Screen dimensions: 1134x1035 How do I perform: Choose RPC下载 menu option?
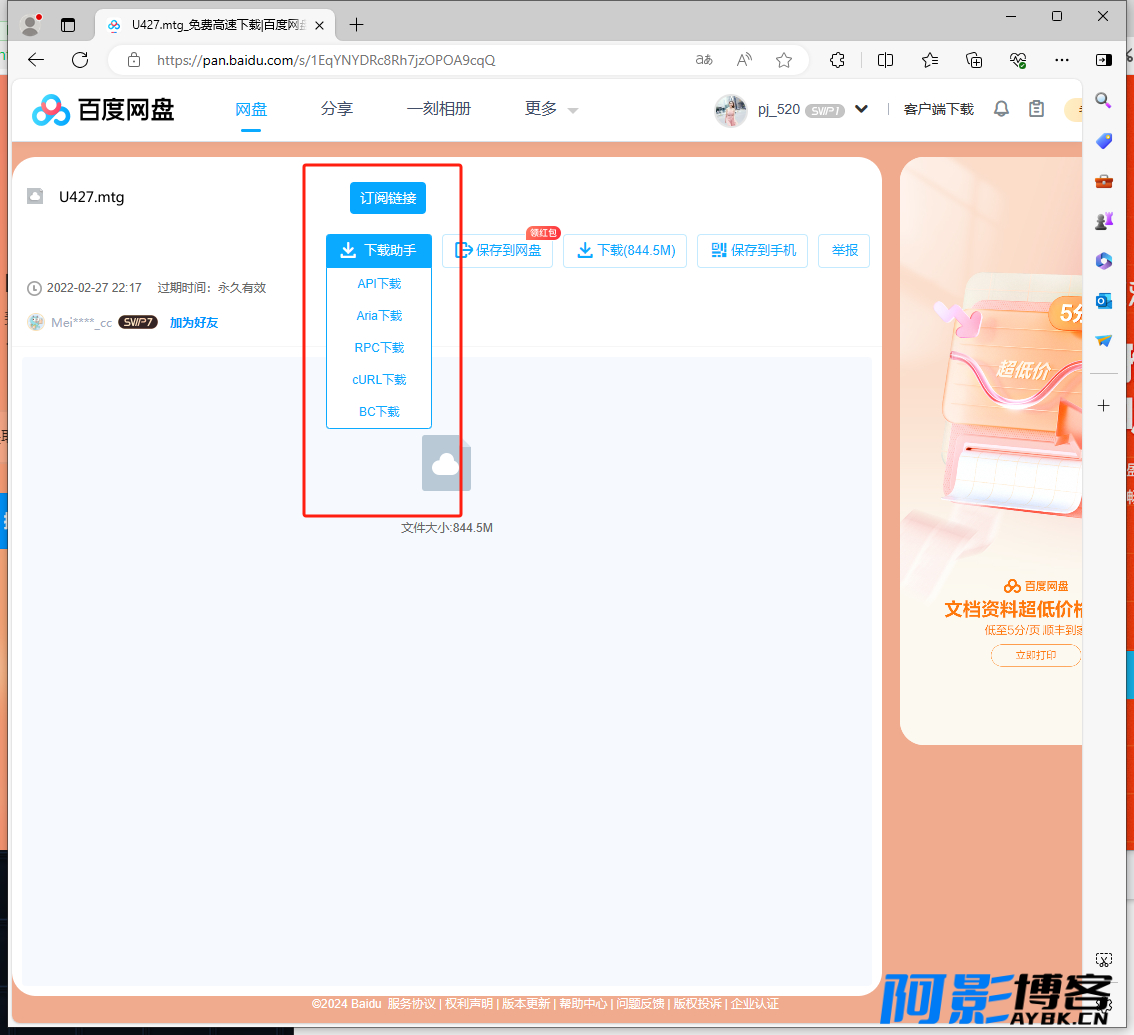[379, 348]
